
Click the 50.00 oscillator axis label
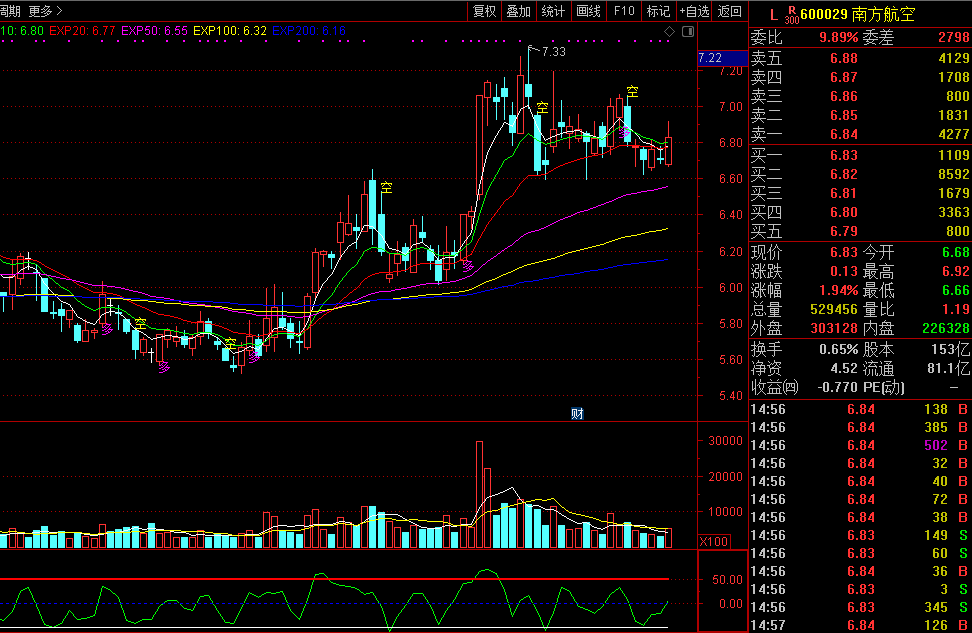(x=727, y=580)
